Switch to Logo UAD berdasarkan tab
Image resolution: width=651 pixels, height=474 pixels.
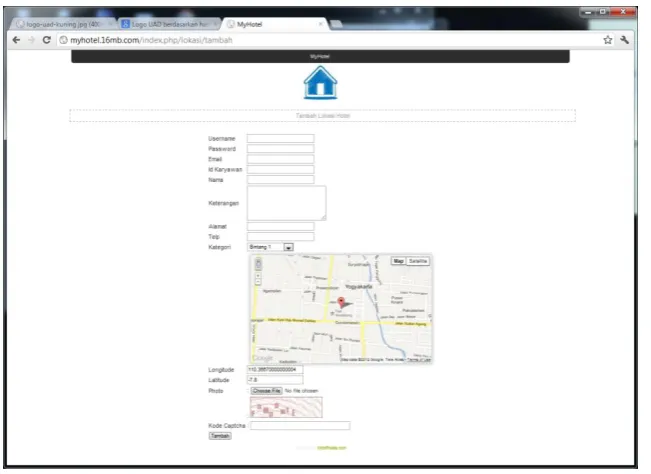(x=169, y=24)
